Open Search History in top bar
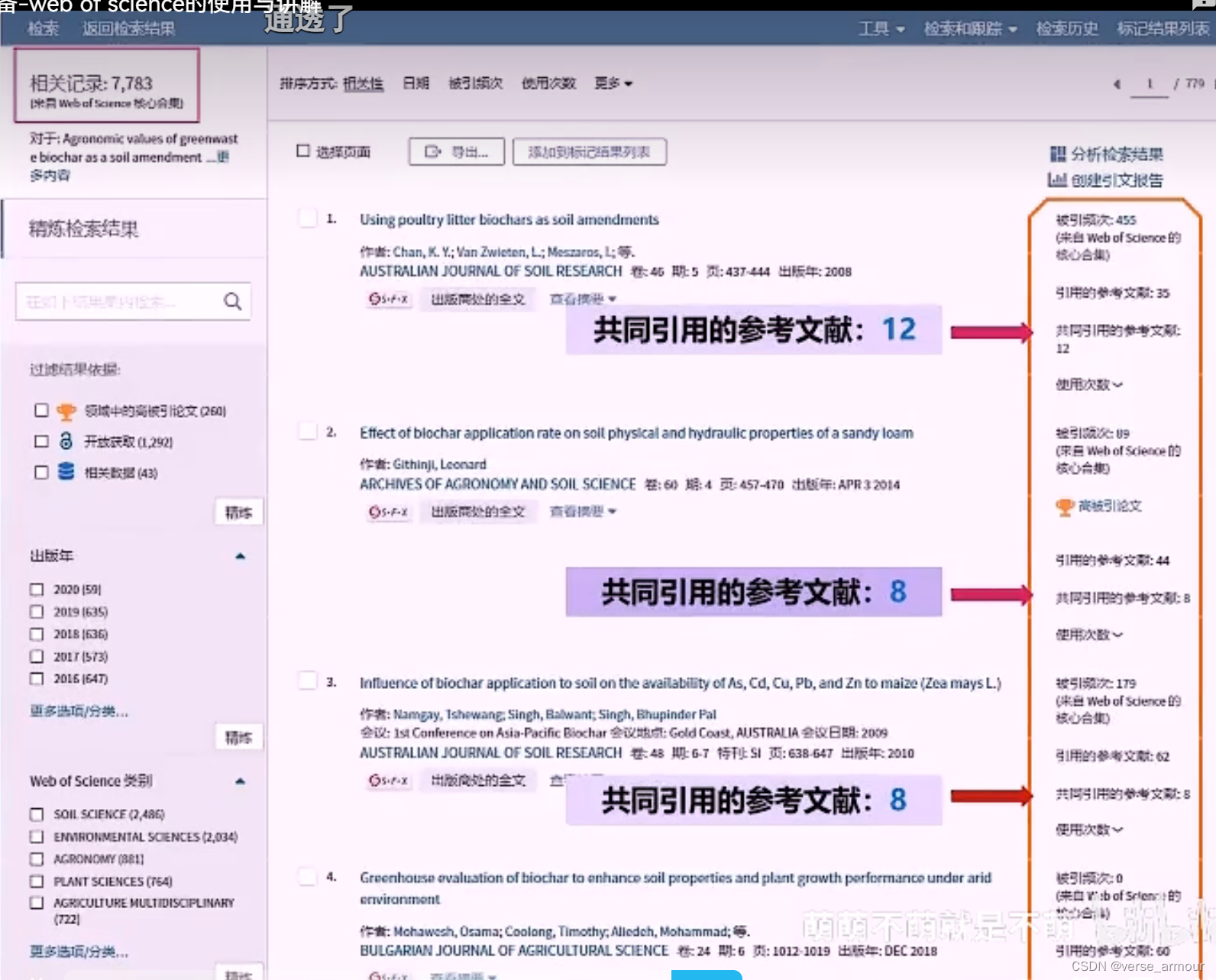Screen dimensions: 1216x980 click(x=1066, y=29)
